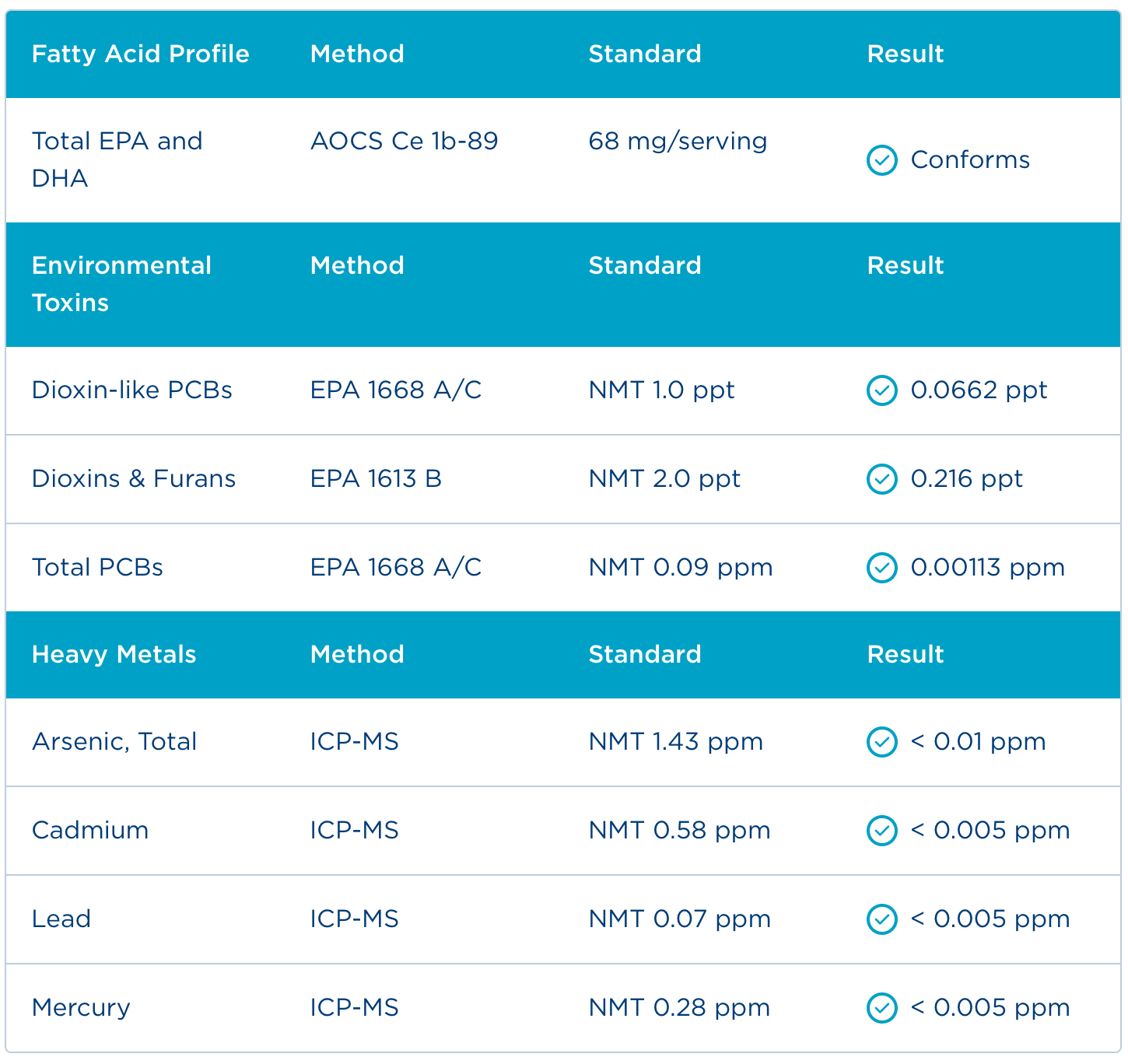1128x1064 pixels.
Task: Click Method header in Environmental Toxins section
Action: pyautogui.click(x=357, y=265)
